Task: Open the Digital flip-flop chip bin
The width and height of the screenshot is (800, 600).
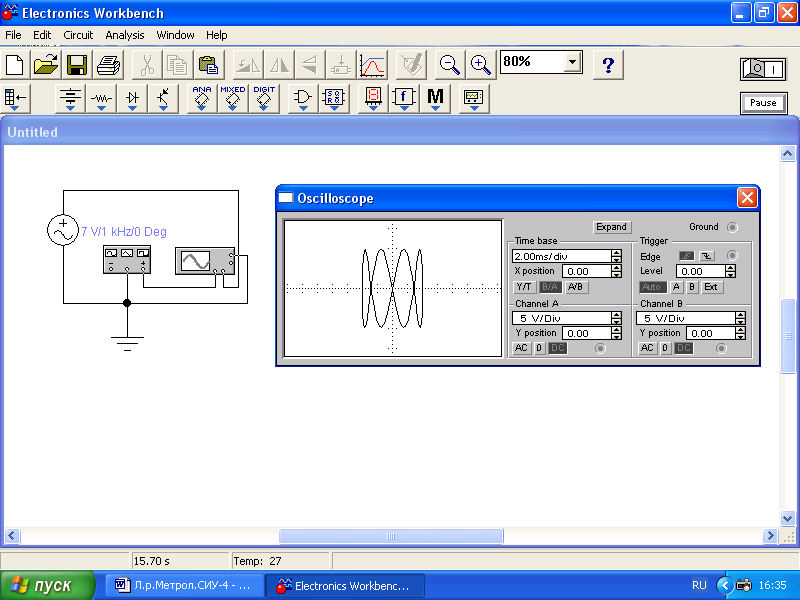Action: click(x=334, y=97)
